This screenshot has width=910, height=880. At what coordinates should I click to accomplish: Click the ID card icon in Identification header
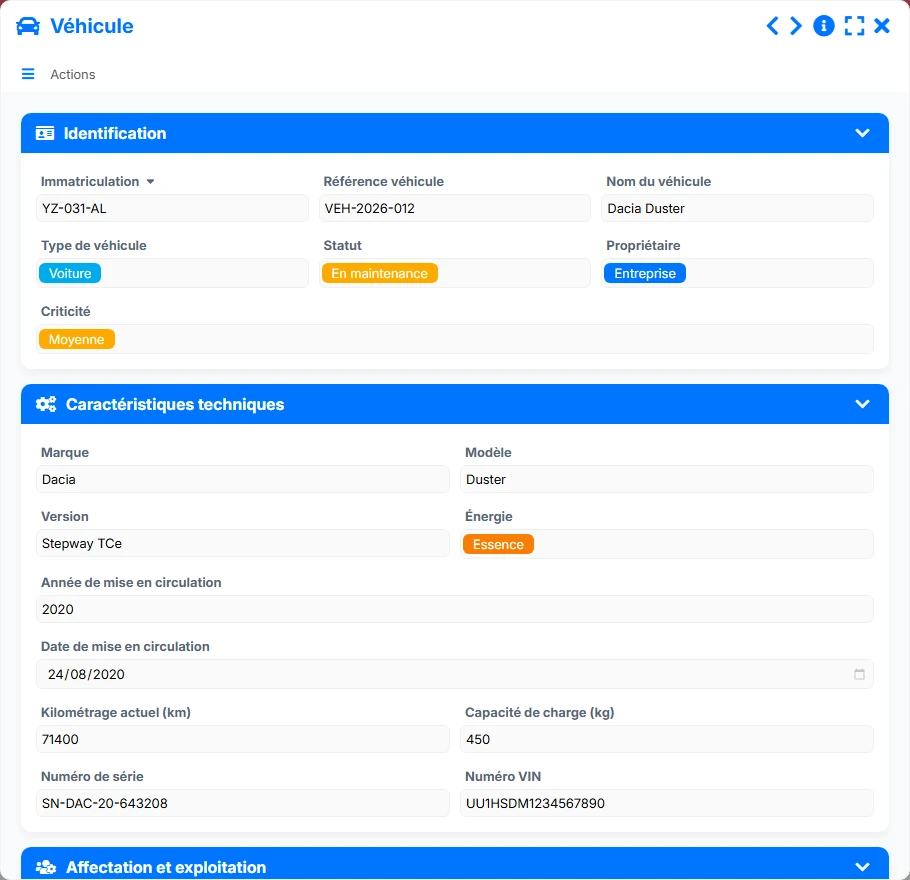click(x=45, y=134)
